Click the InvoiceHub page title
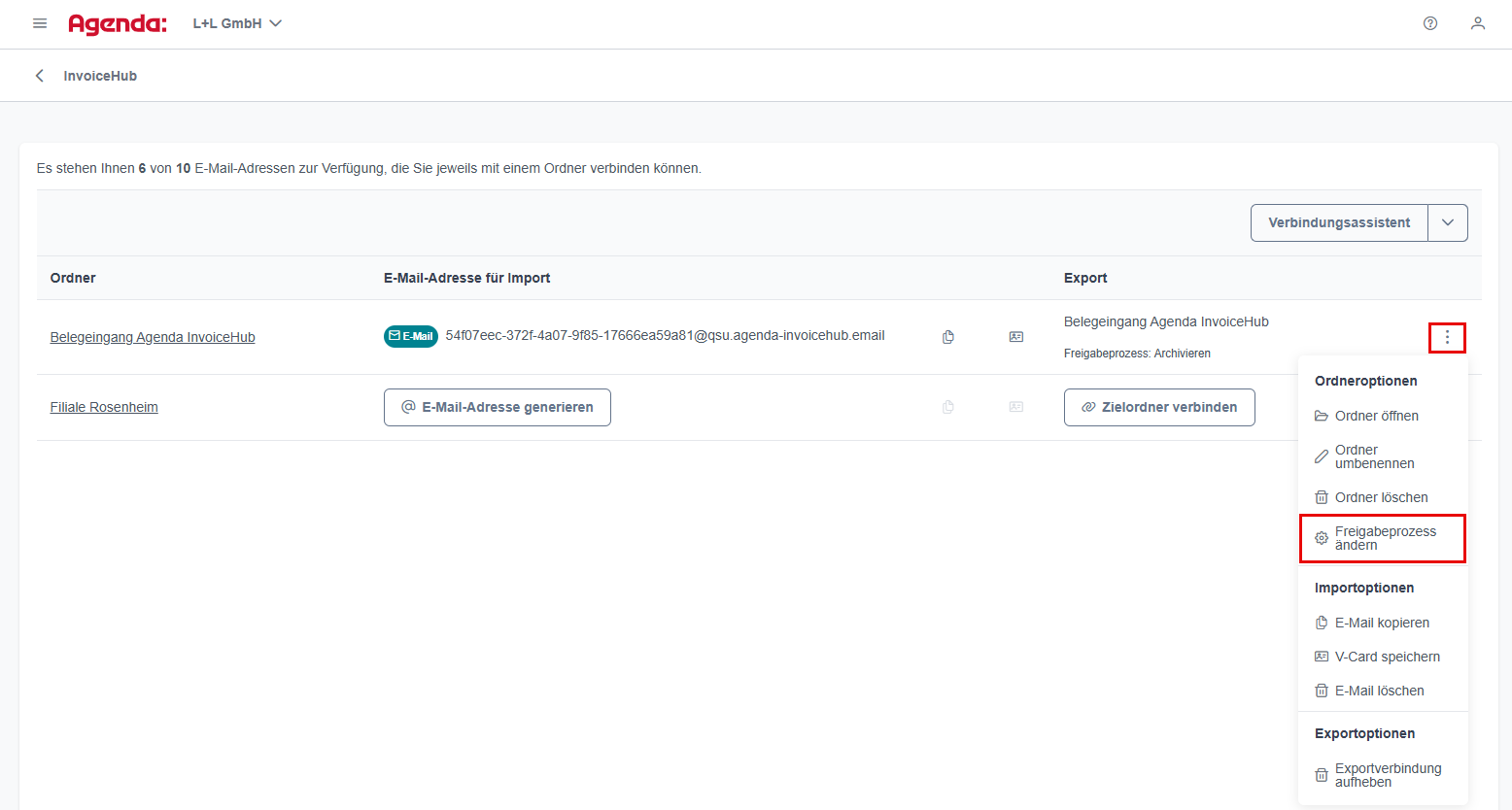This screenshot has width=1512, height=810. tap(100, 76)
